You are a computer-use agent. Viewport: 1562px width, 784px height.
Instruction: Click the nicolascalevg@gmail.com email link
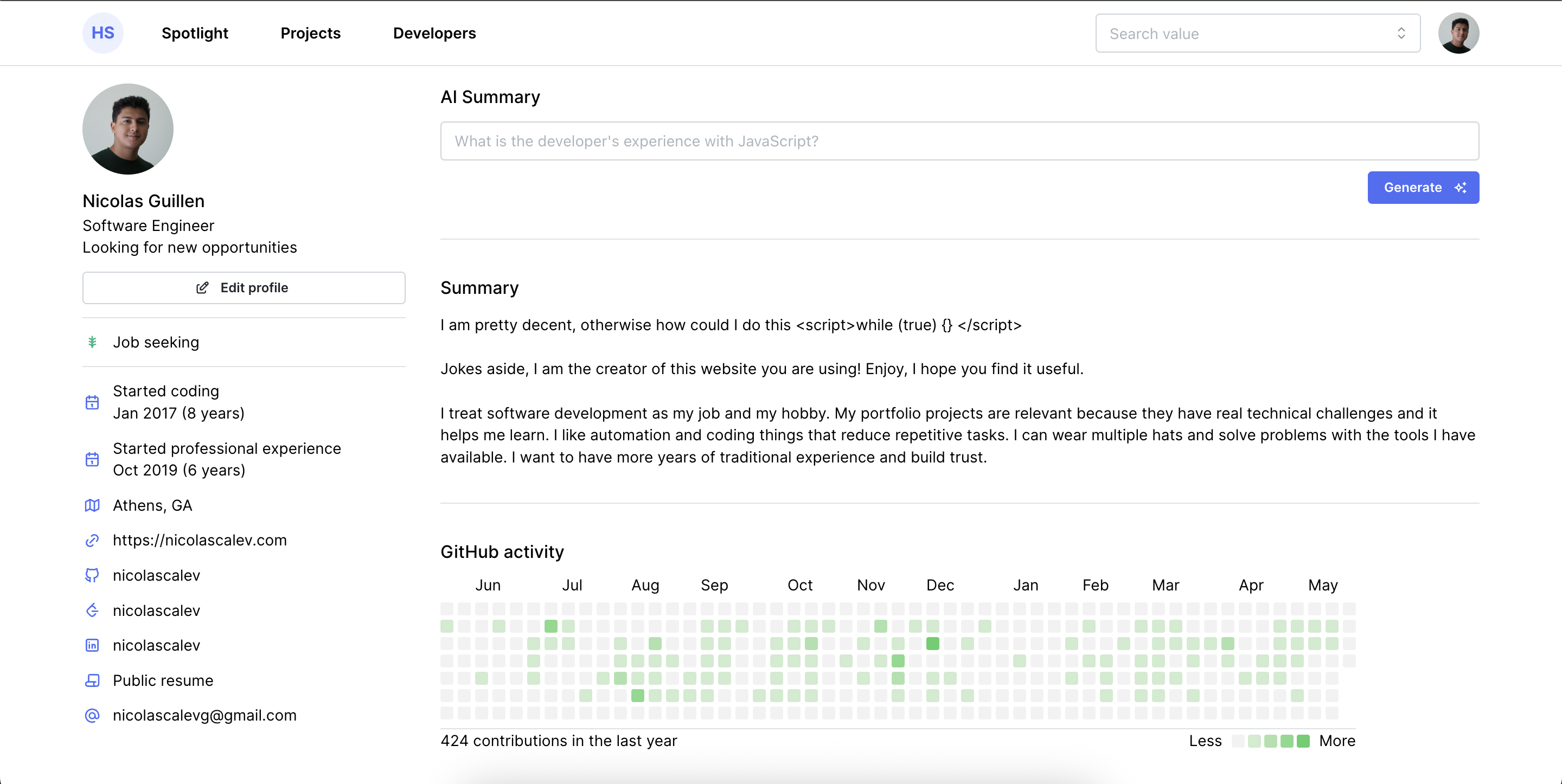point(204,716)
